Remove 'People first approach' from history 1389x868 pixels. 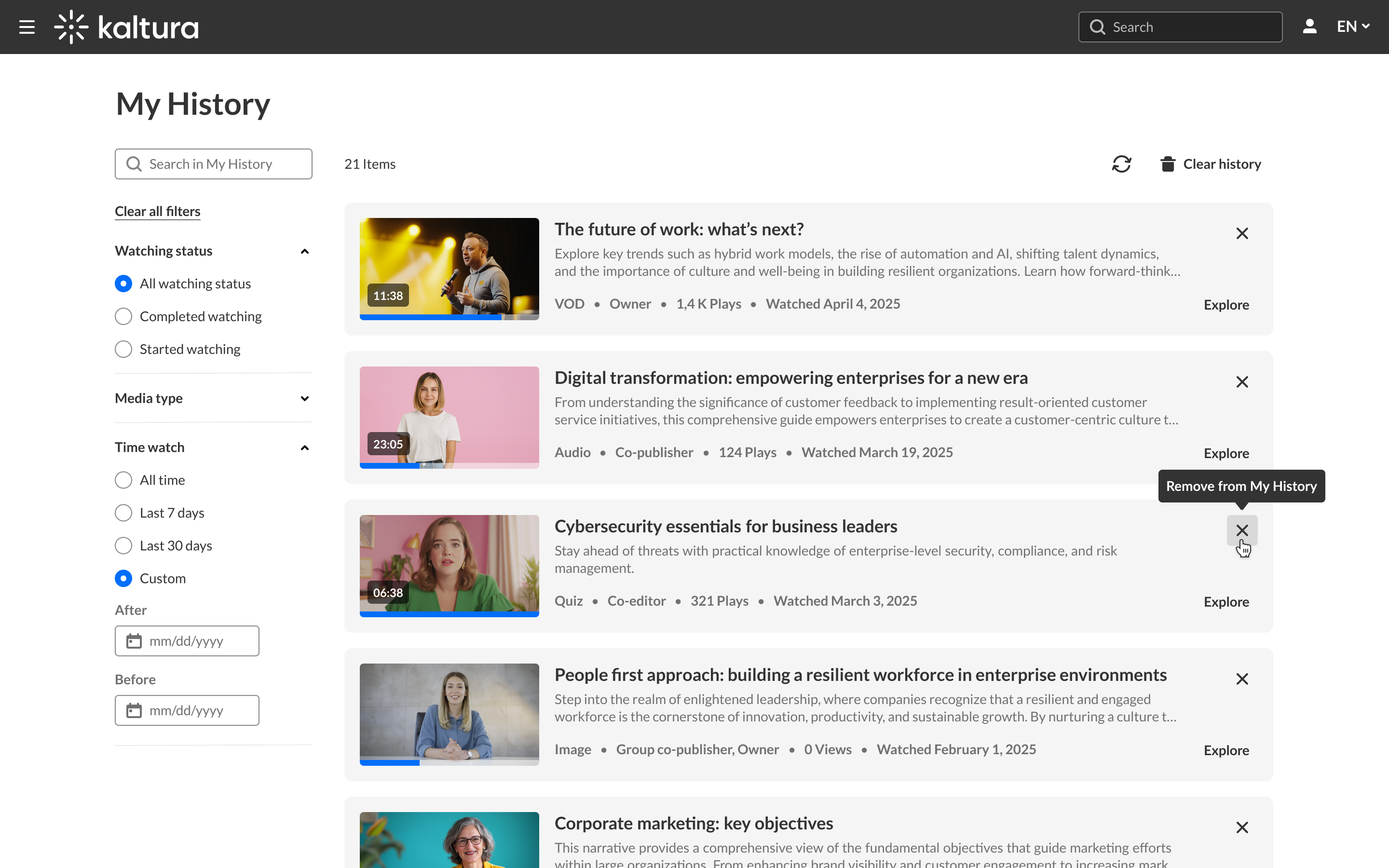(1241, 679)
